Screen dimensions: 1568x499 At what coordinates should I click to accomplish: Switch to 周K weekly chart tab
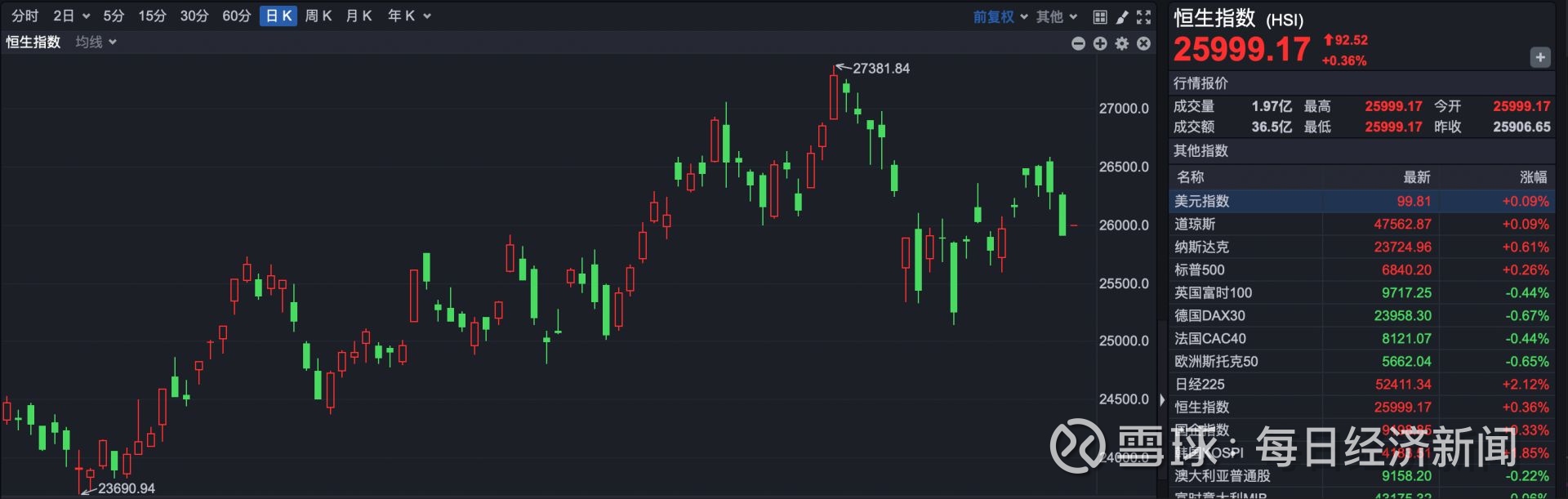(318, 16)
